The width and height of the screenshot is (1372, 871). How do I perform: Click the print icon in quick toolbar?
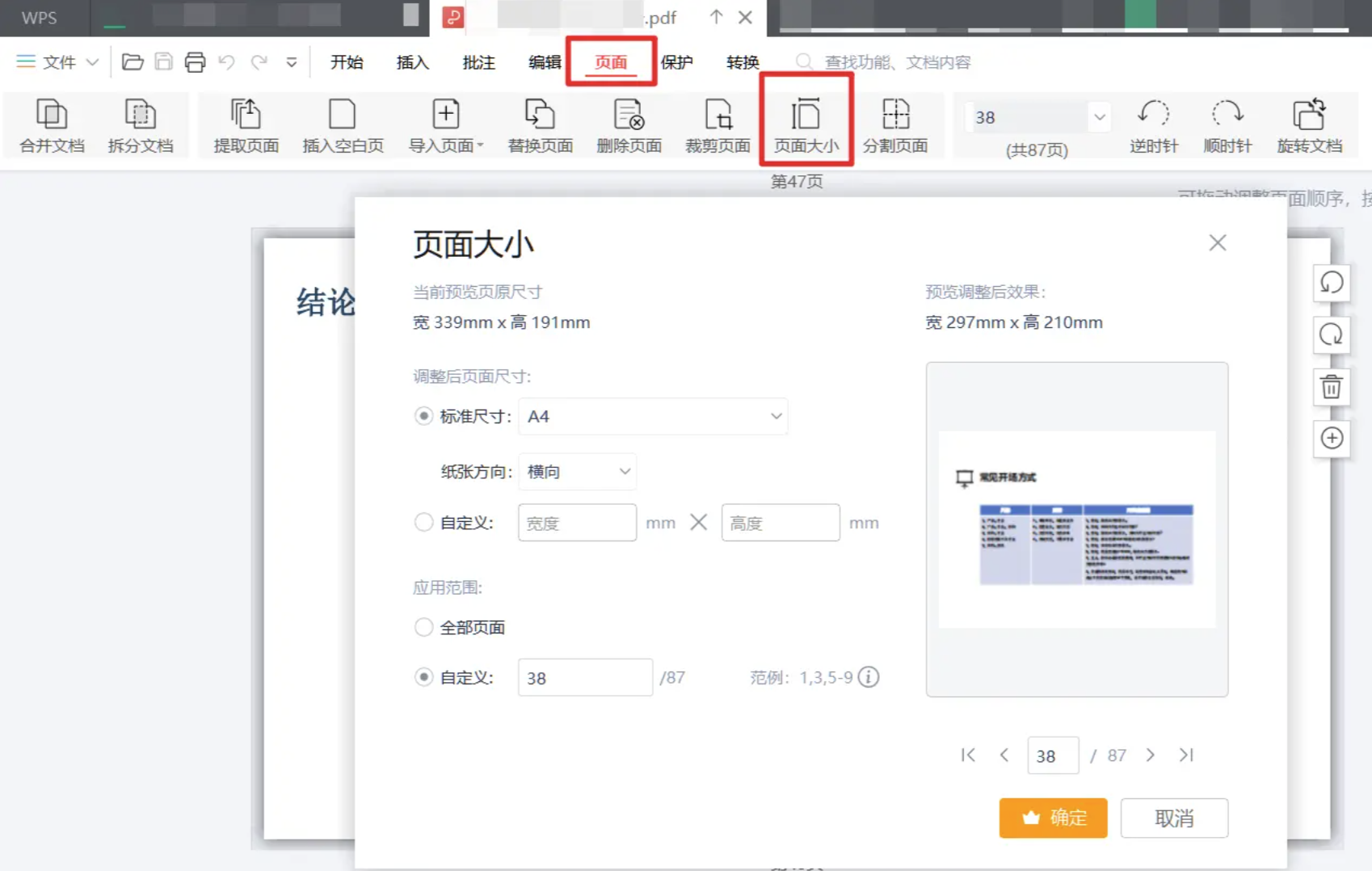pyautogui.click(x=195, y=62)
